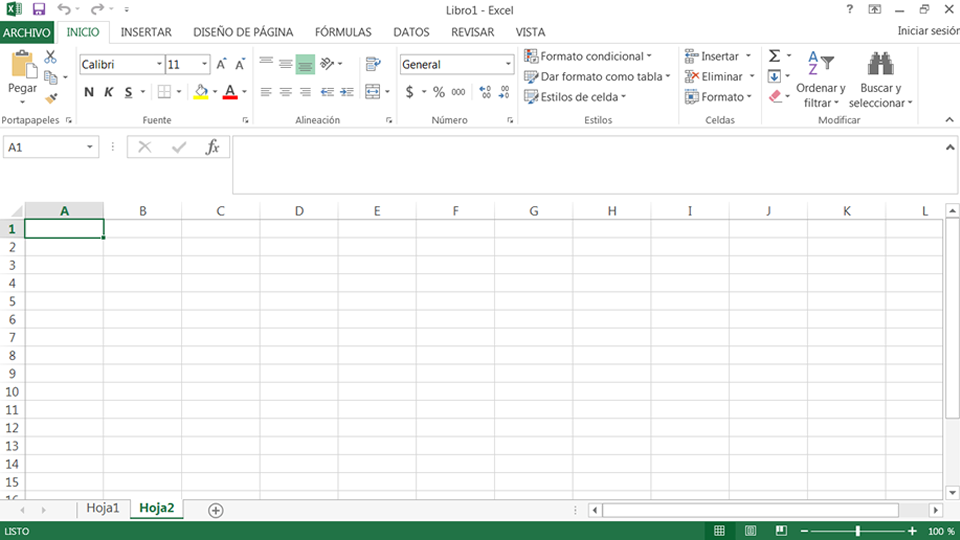Toggle underline S formatting
This screenshot has width=960, height=540.
128,92
